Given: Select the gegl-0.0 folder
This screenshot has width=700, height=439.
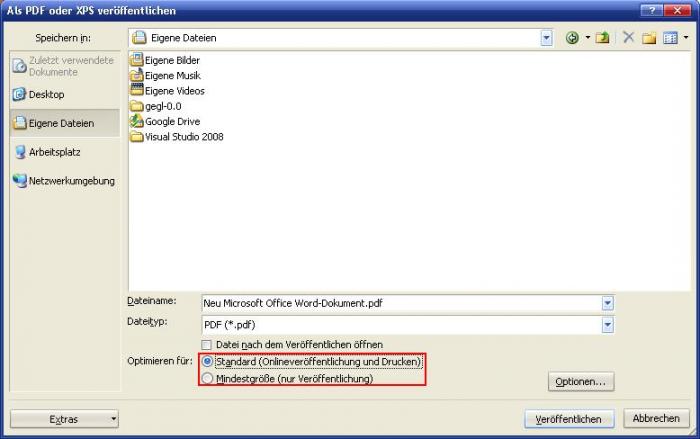Looking at the screenshot, I should click(155, 106).
